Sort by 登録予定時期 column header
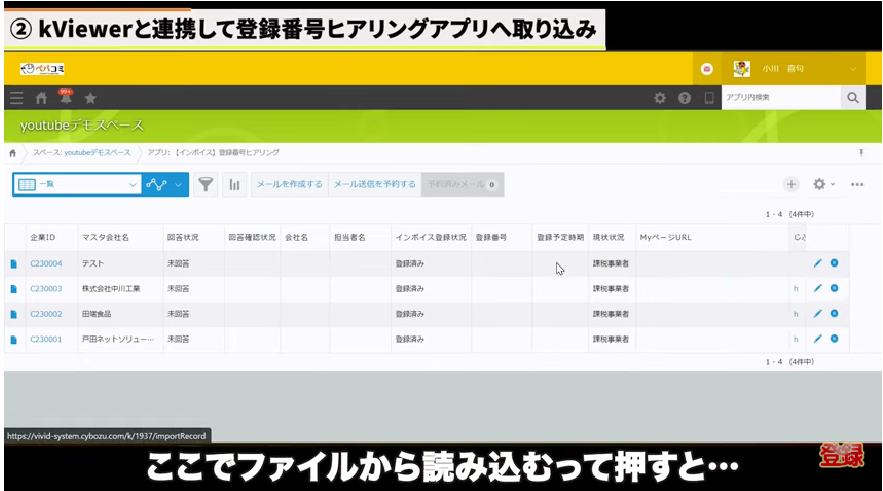The image size is (883, 491). [560, 238]
